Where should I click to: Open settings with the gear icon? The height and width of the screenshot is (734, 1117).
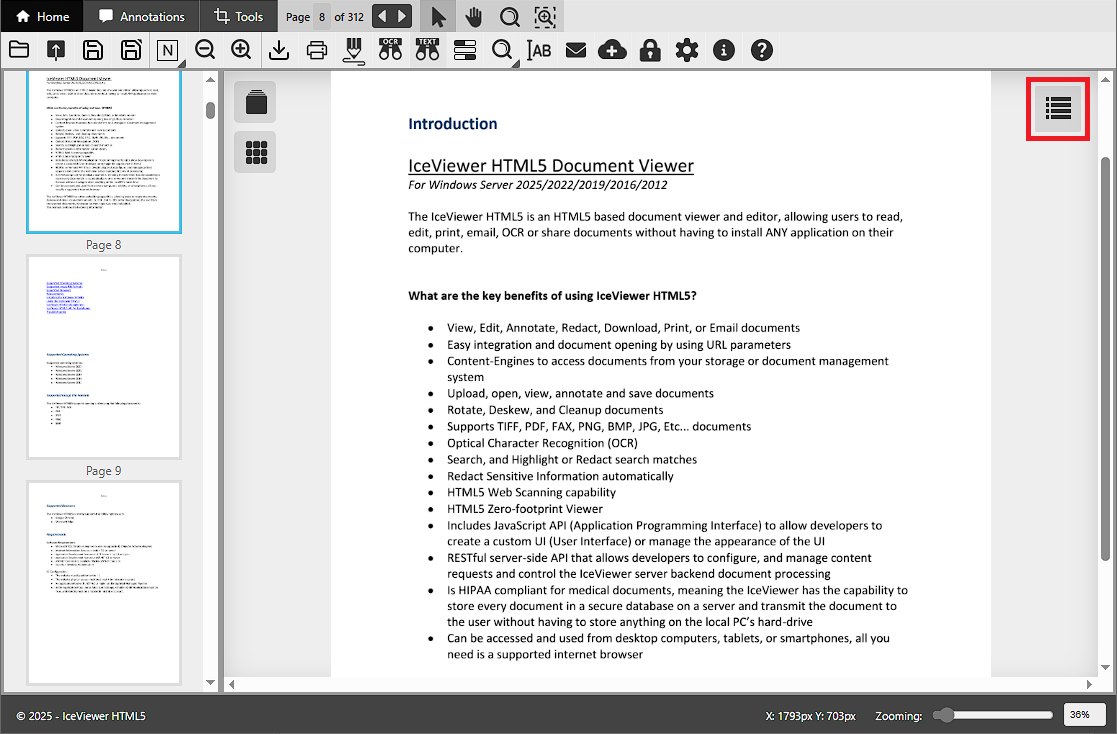point(687,50)
